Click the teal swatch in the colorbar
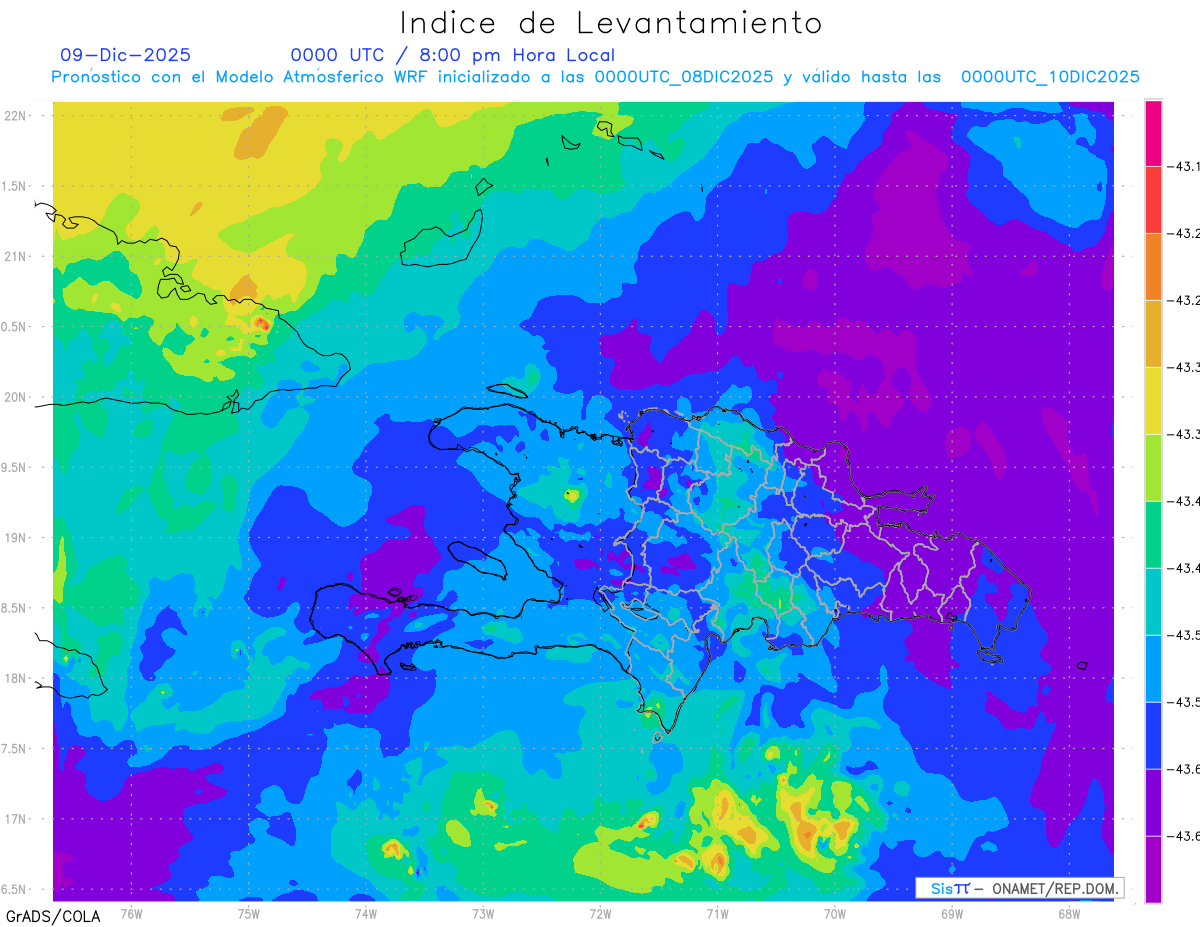The height and width of the screenshot is (927, 1200). click(x=1153, y=602)
